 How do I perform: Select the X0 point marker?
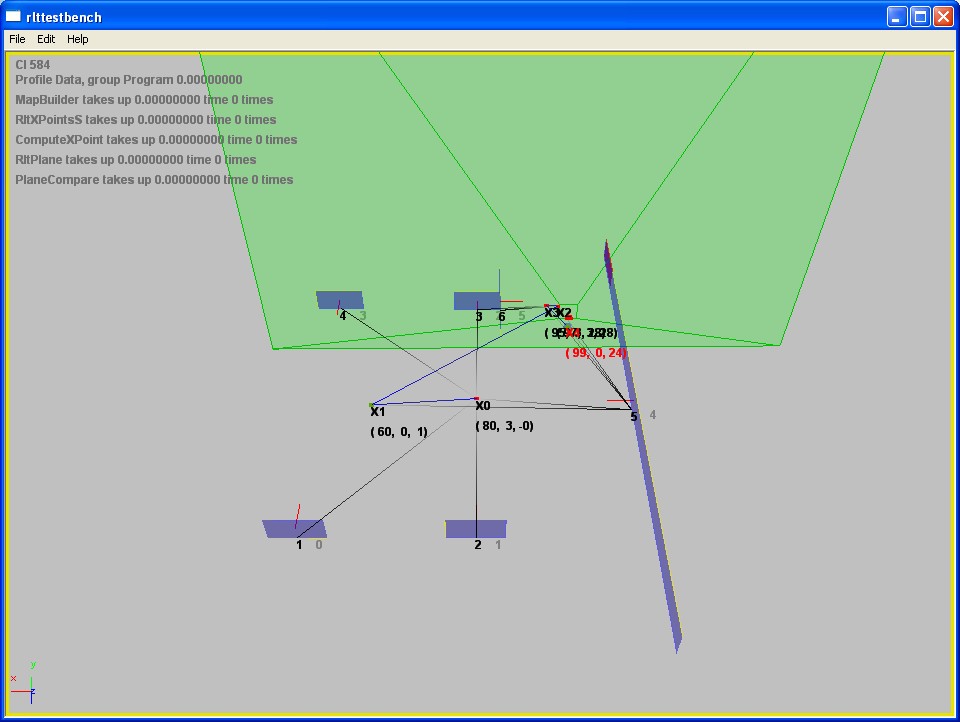click(x=477, y=399)
